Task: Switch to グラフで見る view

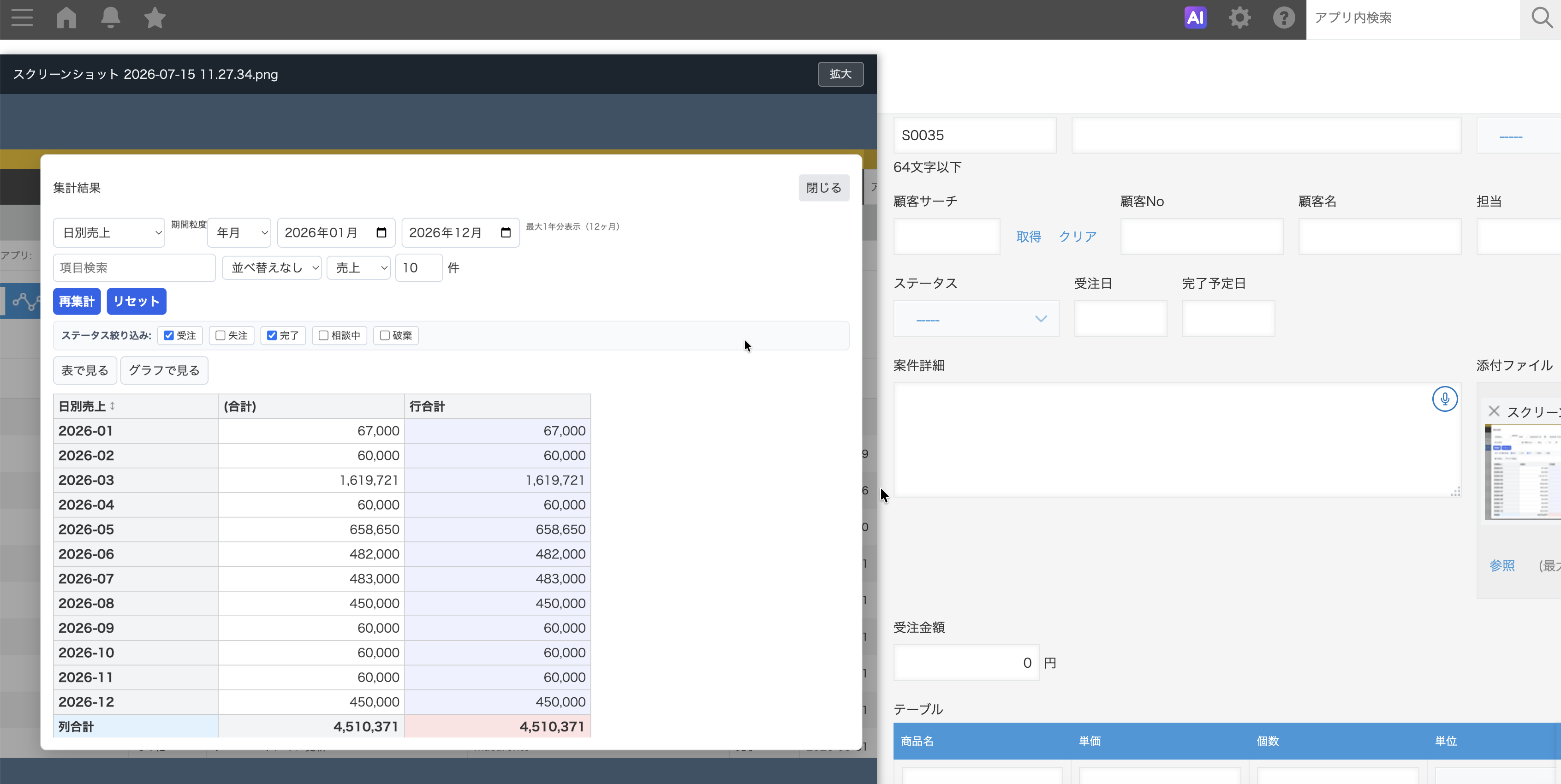Action: click(x=164, y=370)
